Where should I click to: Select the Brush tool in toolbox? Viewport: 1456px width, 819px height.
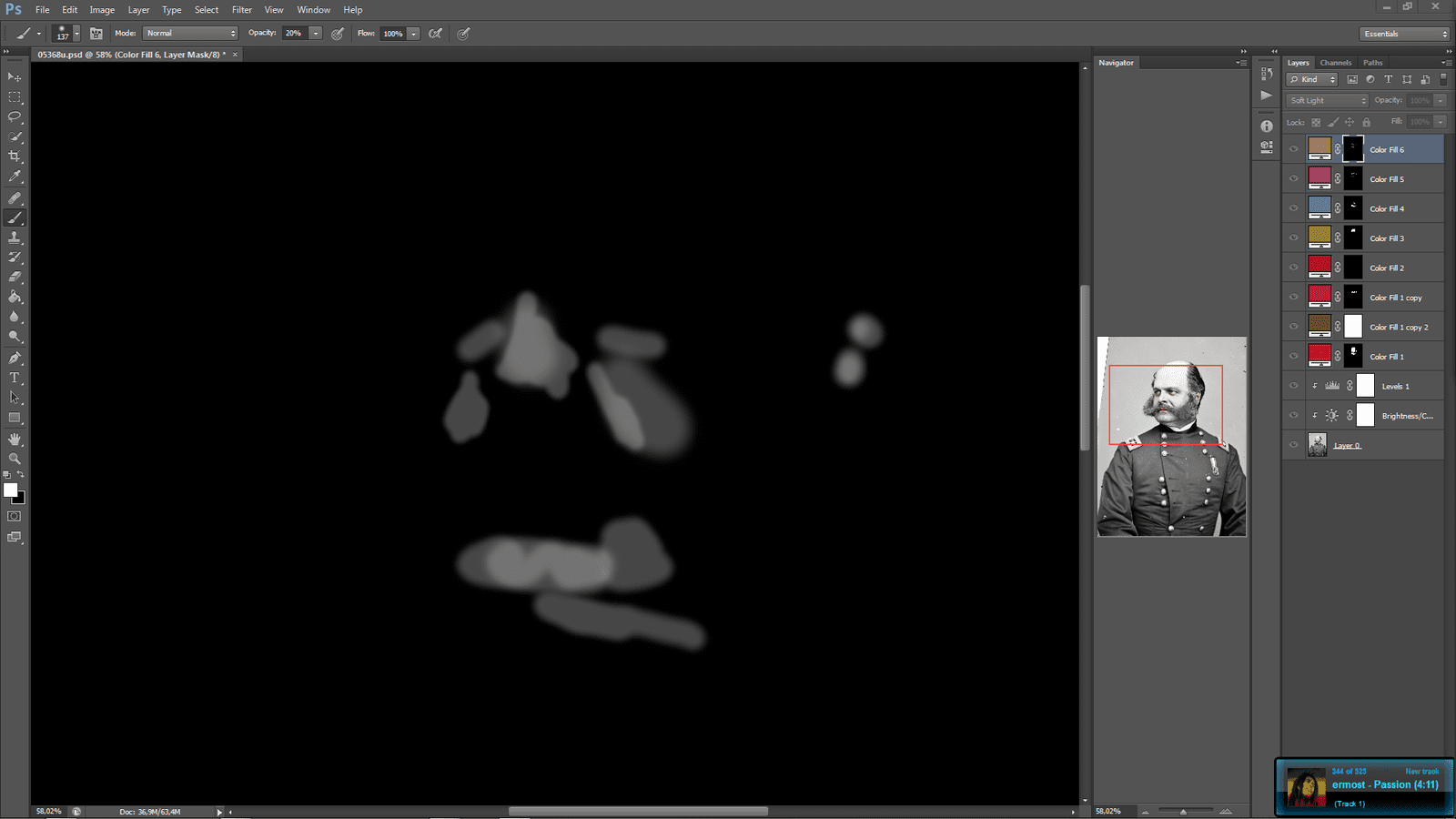click(x=15, y=217)
